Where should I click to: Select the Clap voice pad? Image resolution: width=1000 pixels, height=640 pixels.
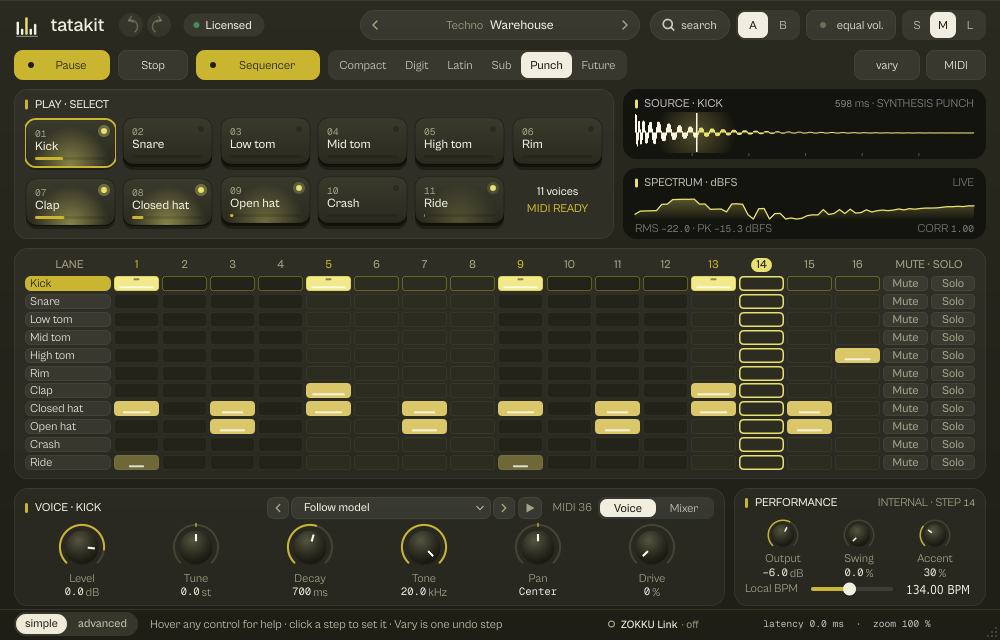tap(70, 202)
